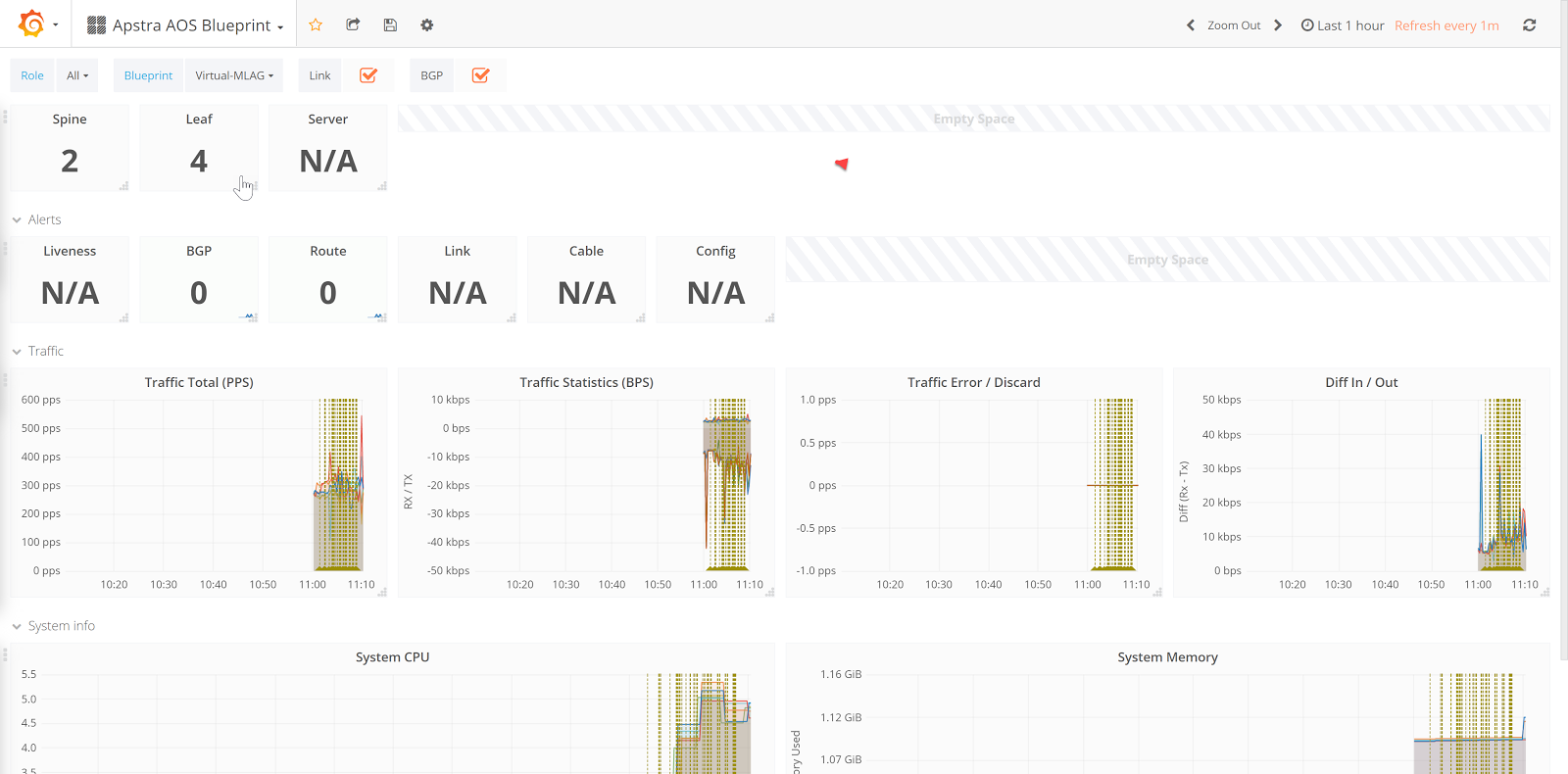This screenshot has width=1568, height=774.
Task: Open the Role 'All' dropdown
Action: tap(77, 75)
